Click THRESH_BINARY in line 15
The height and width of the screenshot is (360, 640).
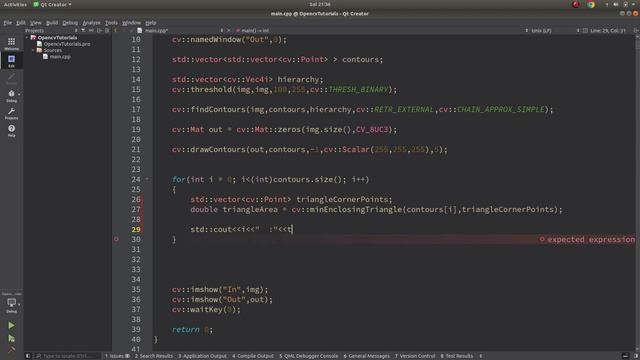coord(358,89)
